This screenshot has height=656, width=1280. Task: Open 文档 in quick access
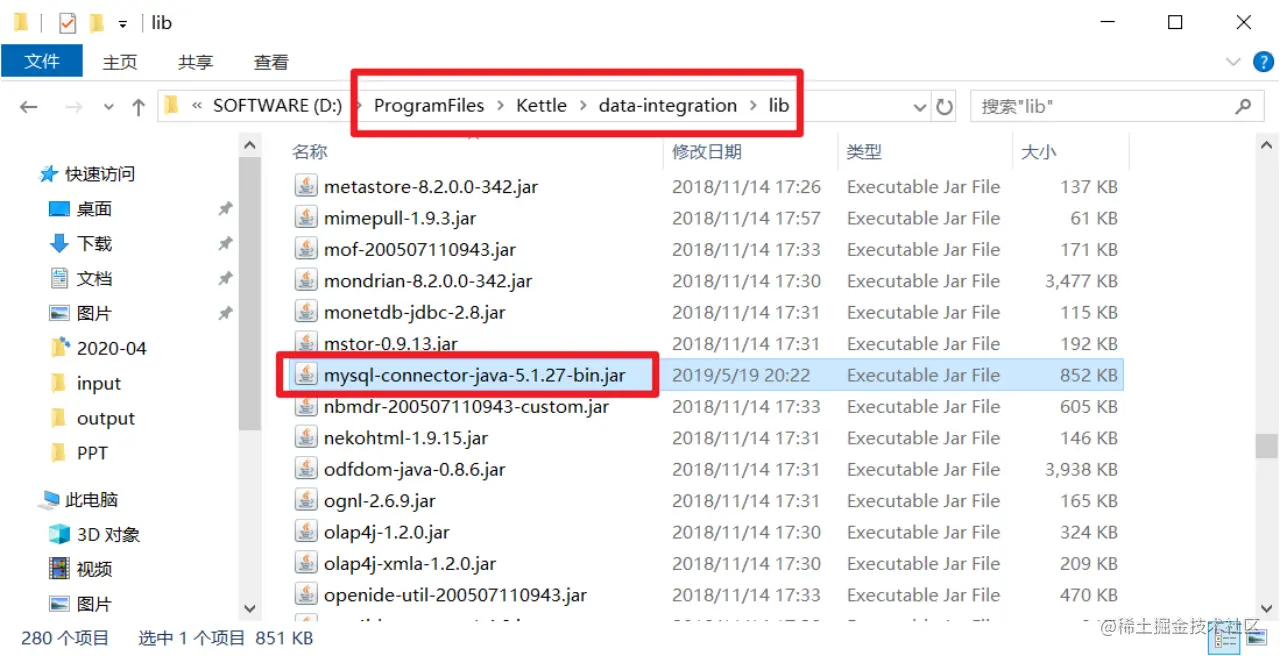94,279
